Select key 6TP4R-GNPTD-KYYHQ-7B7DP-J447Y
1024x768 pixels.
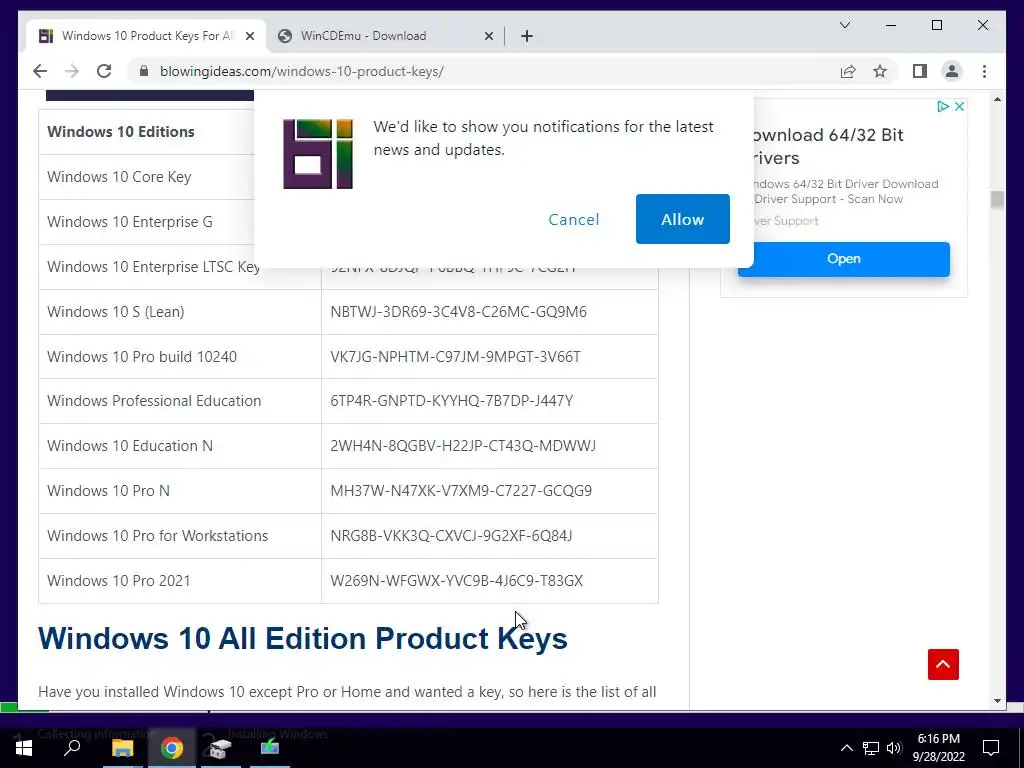coord(451,400)
